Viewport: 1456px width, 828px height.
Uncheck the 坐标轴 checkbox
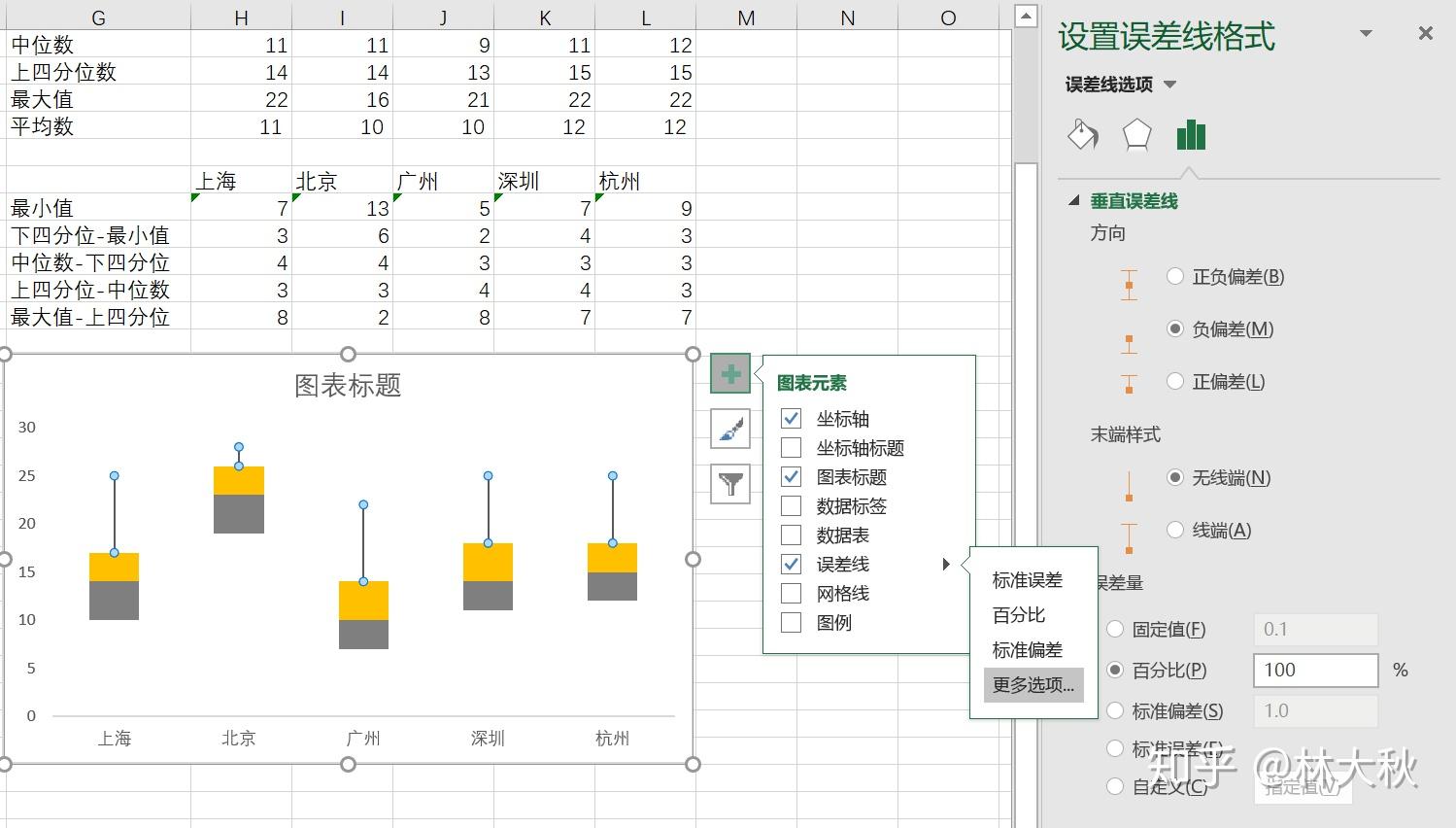coord(791,418)
